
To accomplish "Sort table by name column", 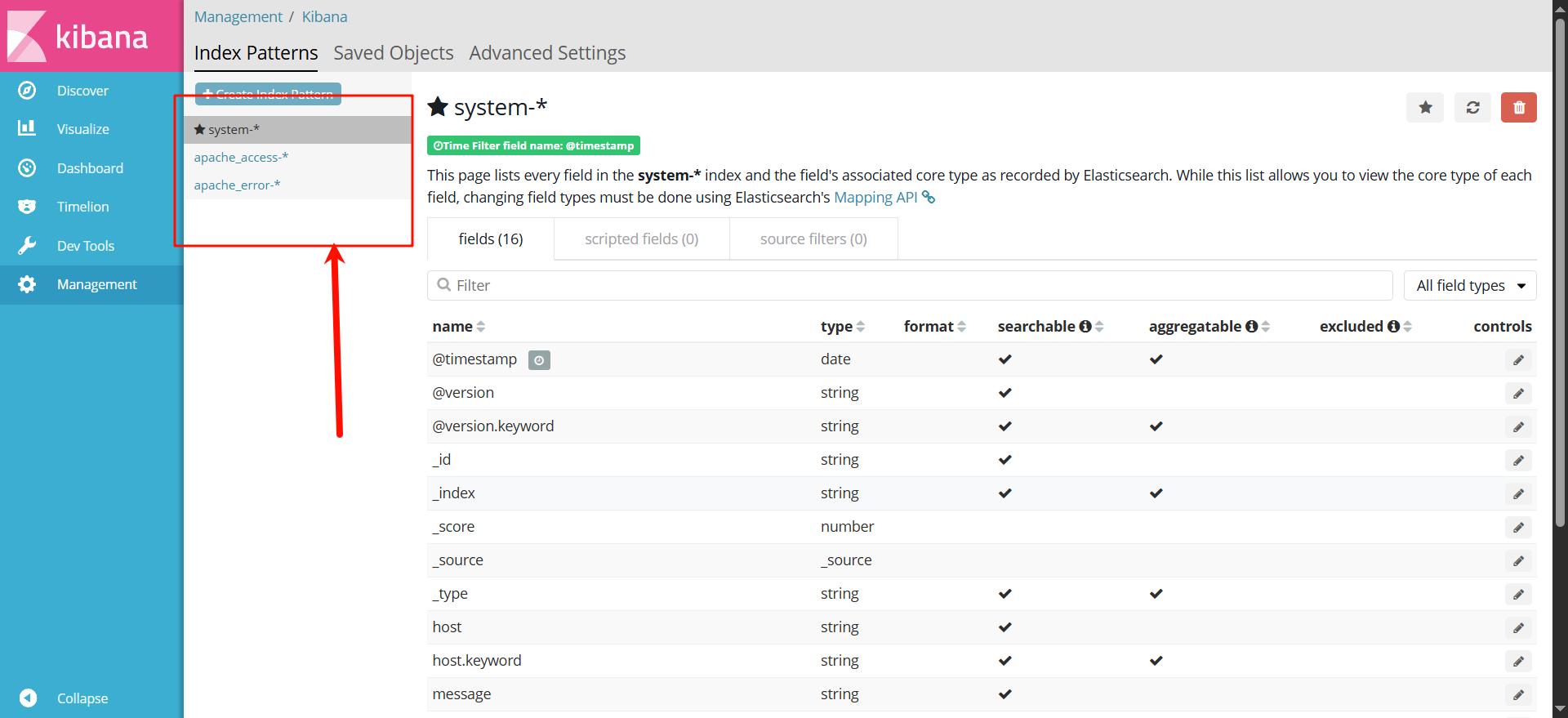I will click(x=481, y=327).
